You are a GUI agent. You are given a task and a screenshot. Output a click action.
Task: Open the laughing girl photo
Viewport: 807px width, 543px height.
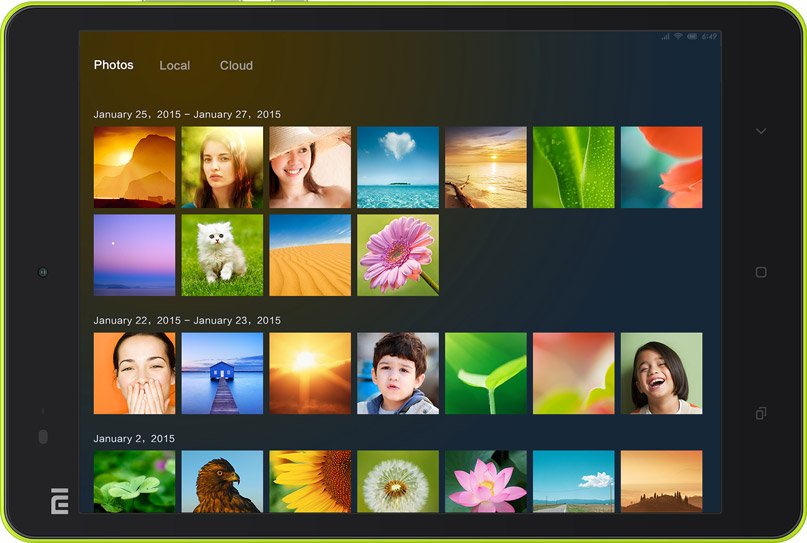point(661,373)
